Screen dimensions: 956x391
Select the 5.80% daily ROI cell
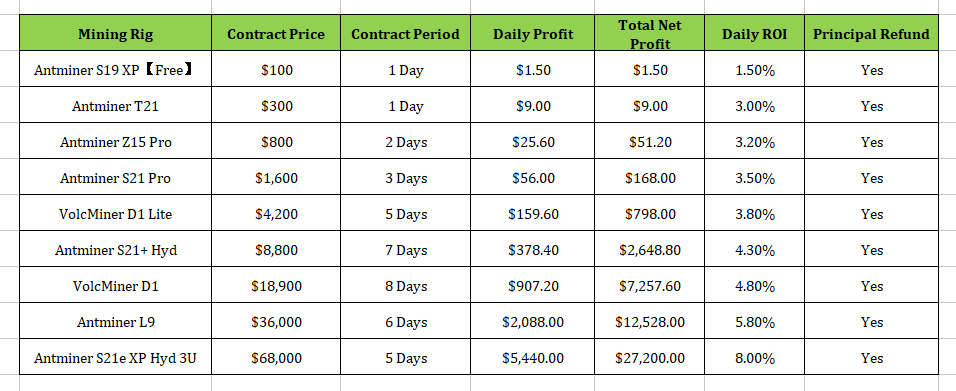(x=754, y=321)
